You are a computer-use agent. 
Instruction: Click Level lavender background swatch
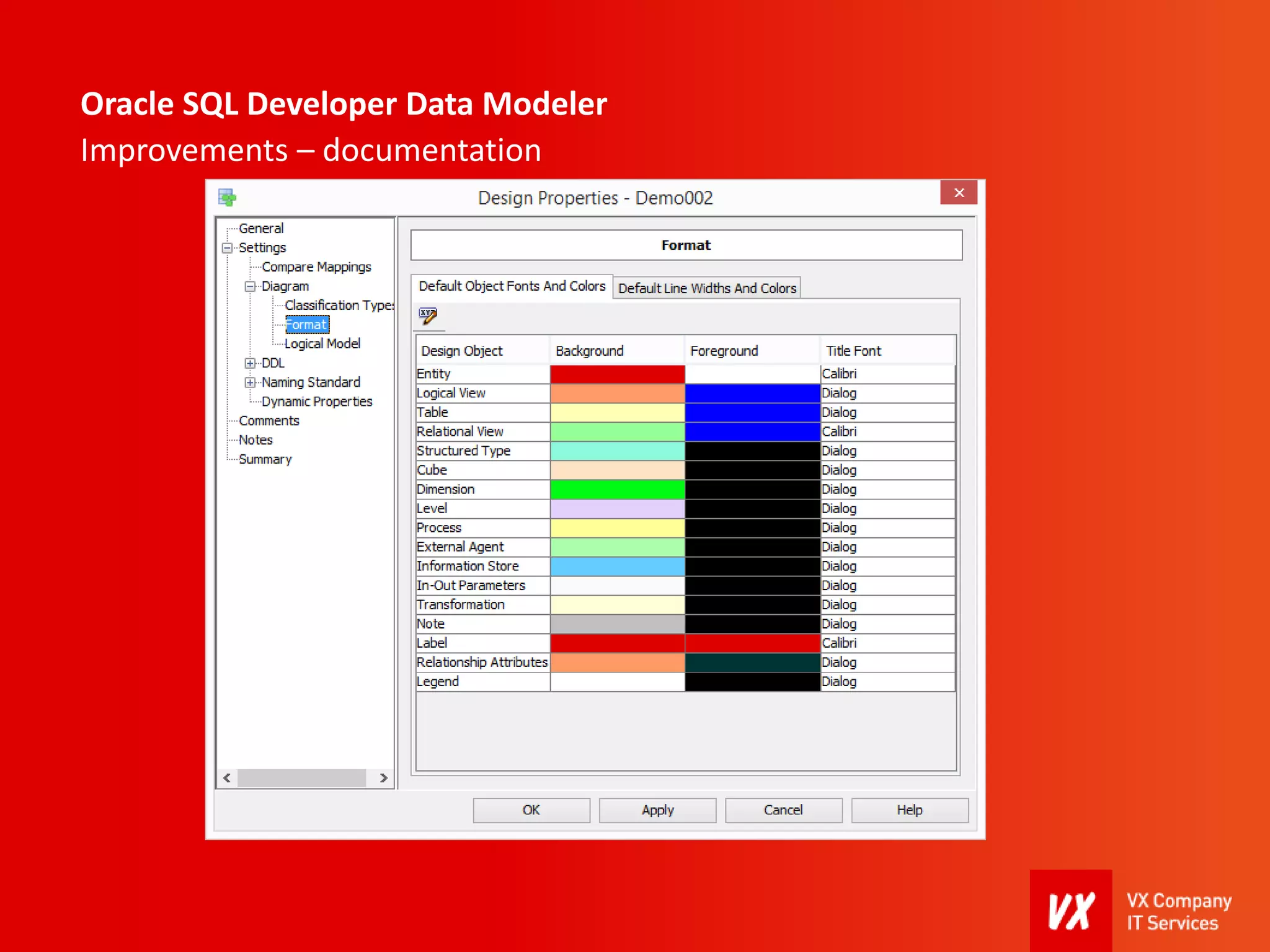(x=618, y=509)
